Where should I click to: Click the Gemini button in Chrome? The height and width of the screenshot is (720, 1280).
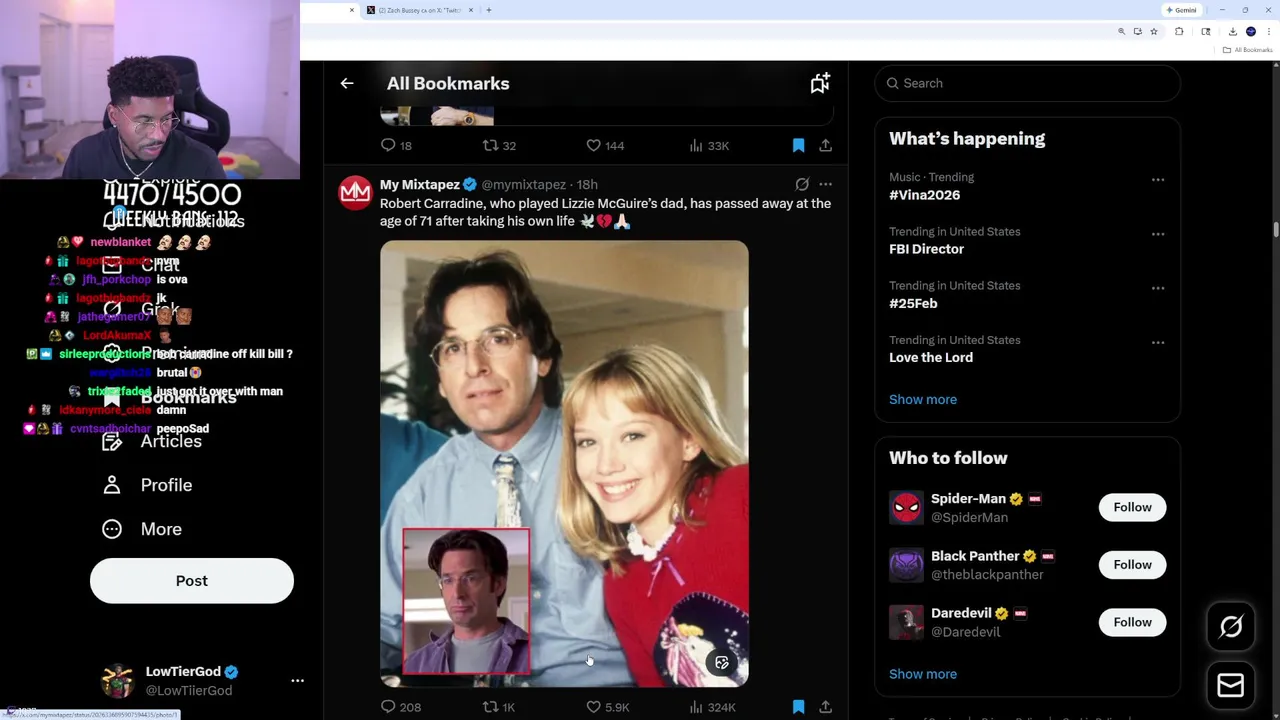coord(1182,10)
